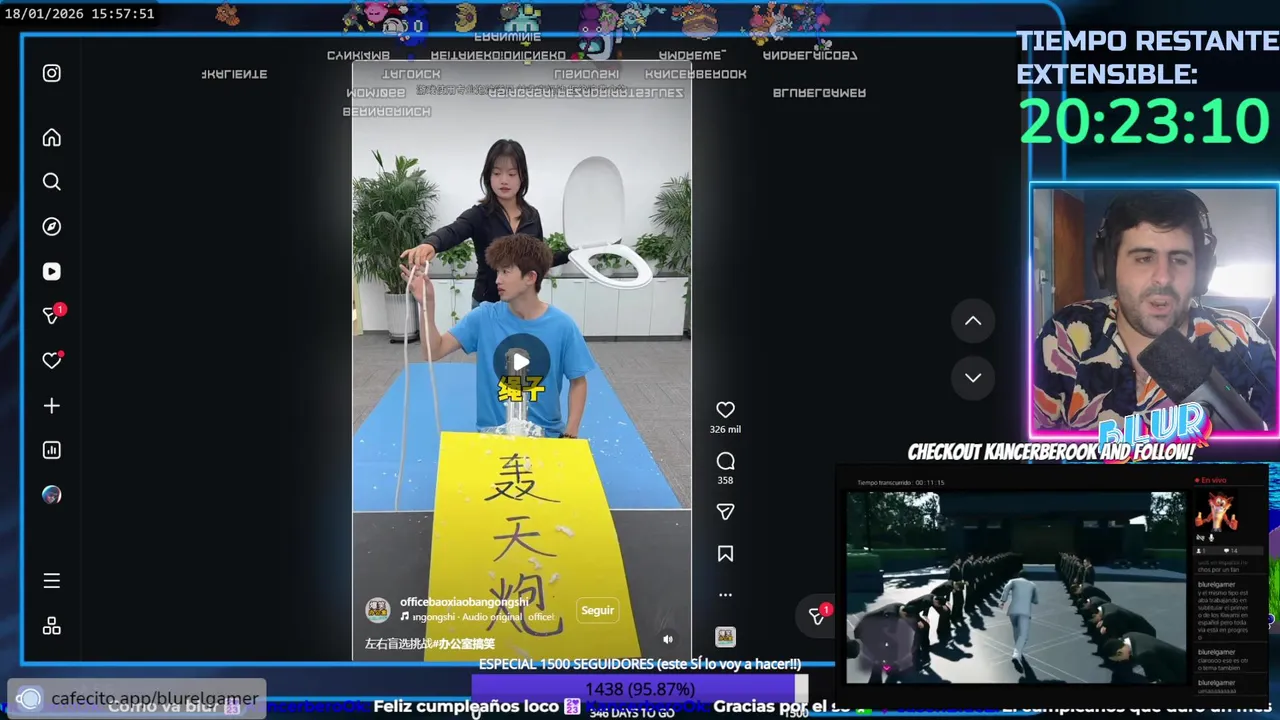Click the embedded game stream preview
This screenshot has height=720, width=1280.
tap(1017, 586)
